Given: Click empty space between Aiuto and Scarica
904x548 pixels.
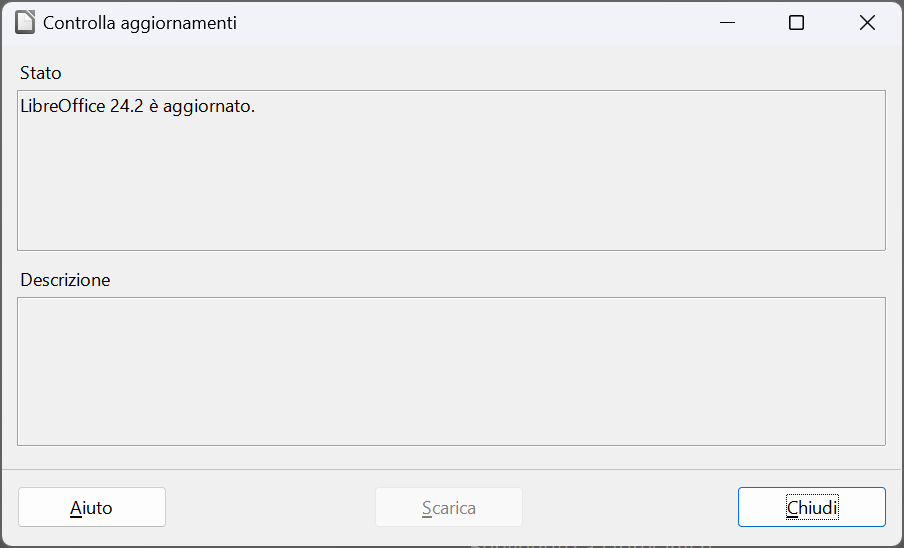Looking at the screenshot, I should [270, 507].
